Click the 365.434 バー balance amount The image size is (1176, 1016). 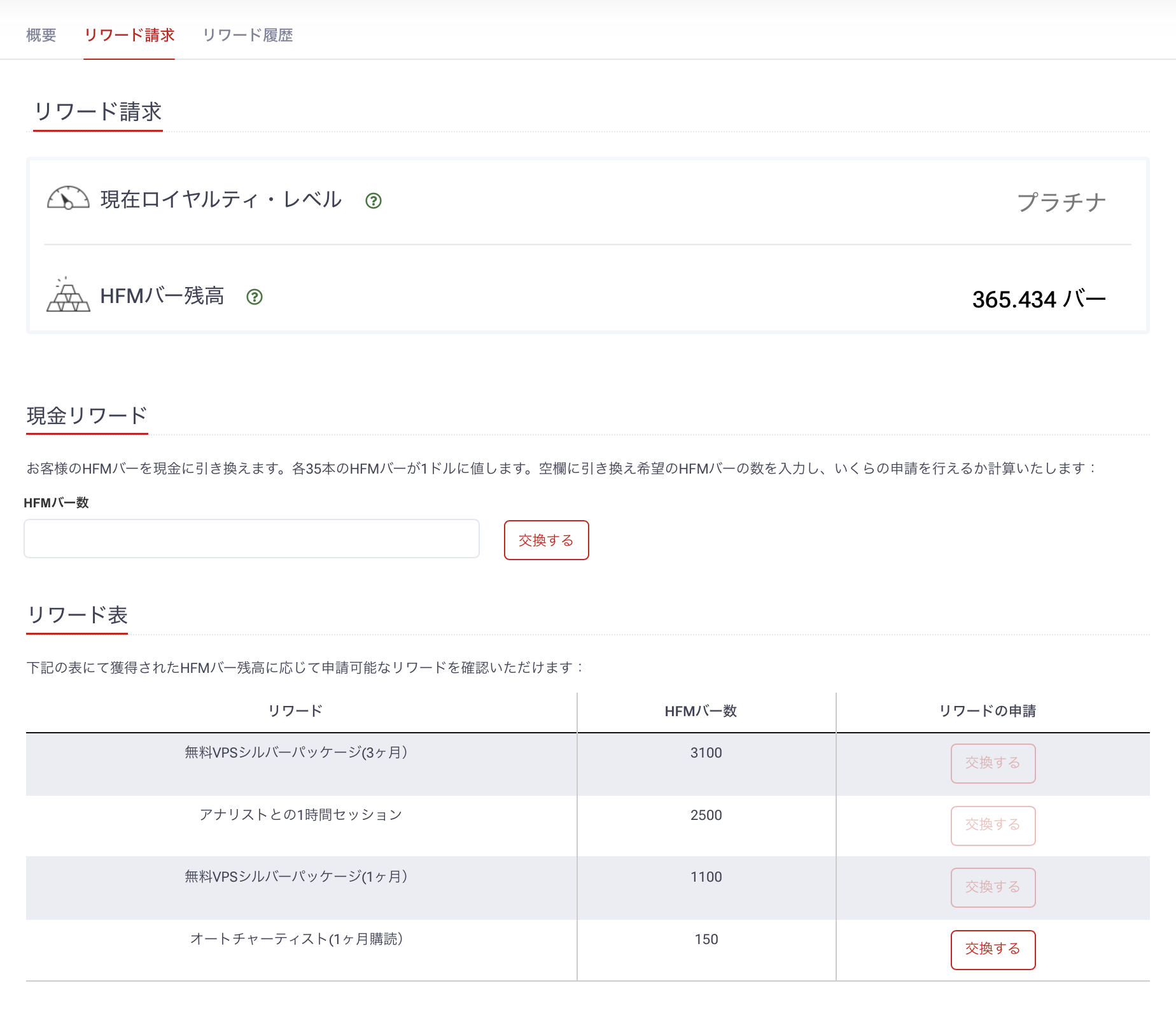click(1039, 299)
